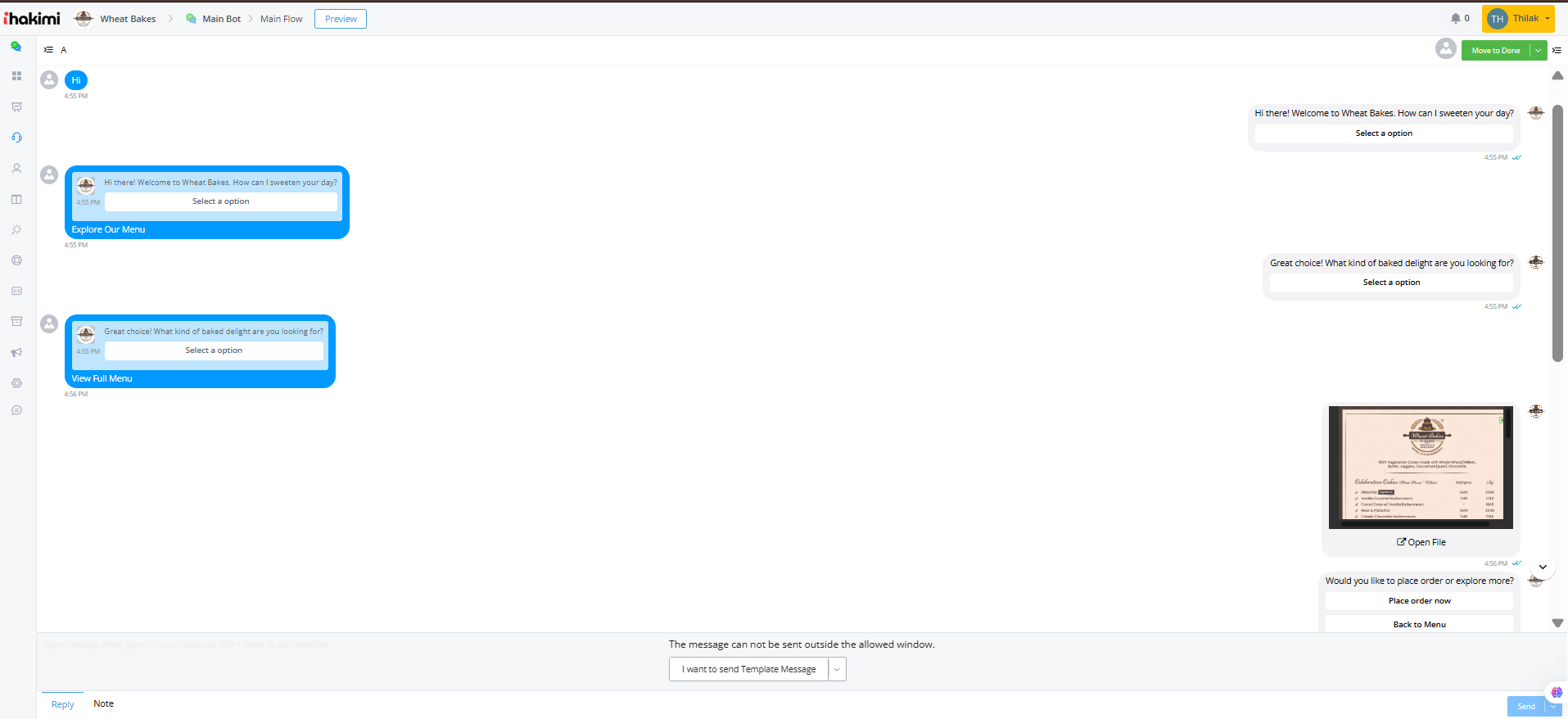Image resolution: width=1568 pixels, height=719 pixels.
Task: Open the dashboard grid sidebar icon
Action: 16,76
